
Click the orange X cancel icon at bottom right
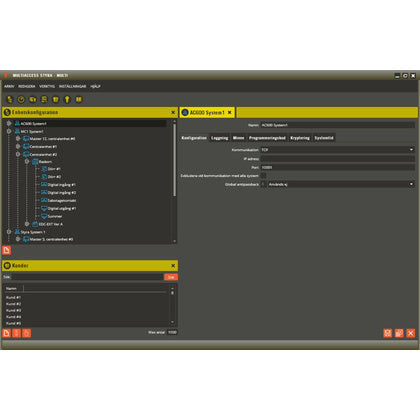click(x=411, y=333)
